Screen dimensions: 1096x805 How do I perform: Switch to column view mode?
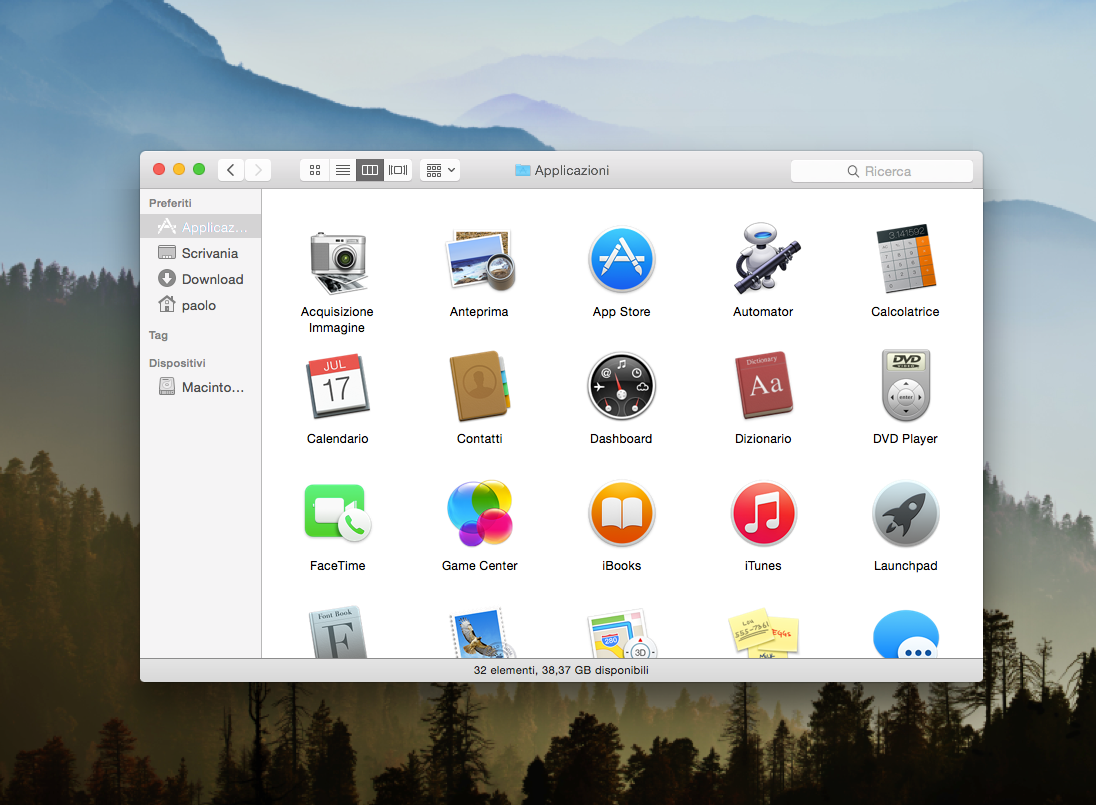click(x=370, y=170)
